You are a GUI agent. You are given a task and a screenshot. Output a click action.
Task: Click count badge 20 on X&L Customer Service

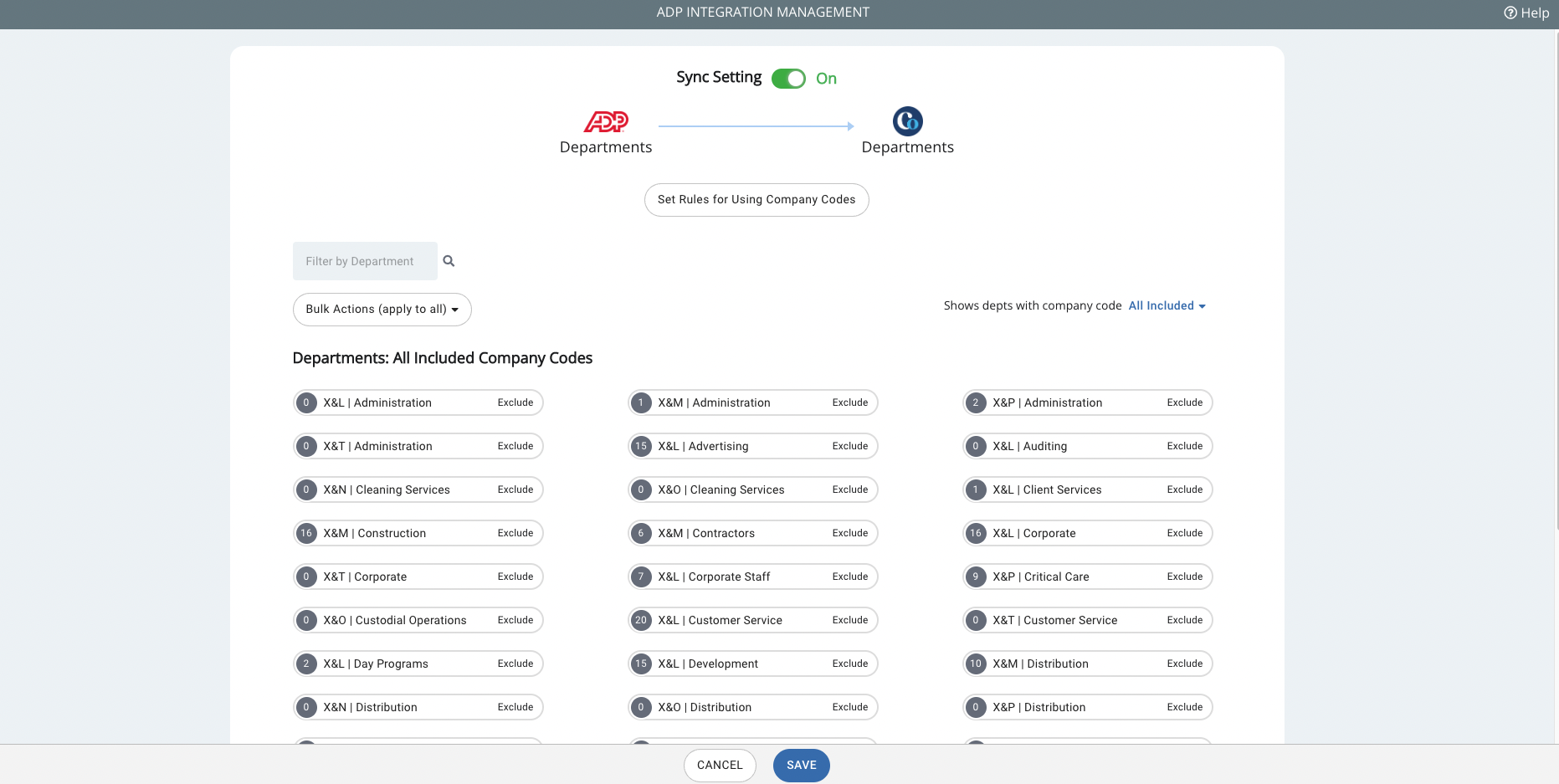[641, 620]
